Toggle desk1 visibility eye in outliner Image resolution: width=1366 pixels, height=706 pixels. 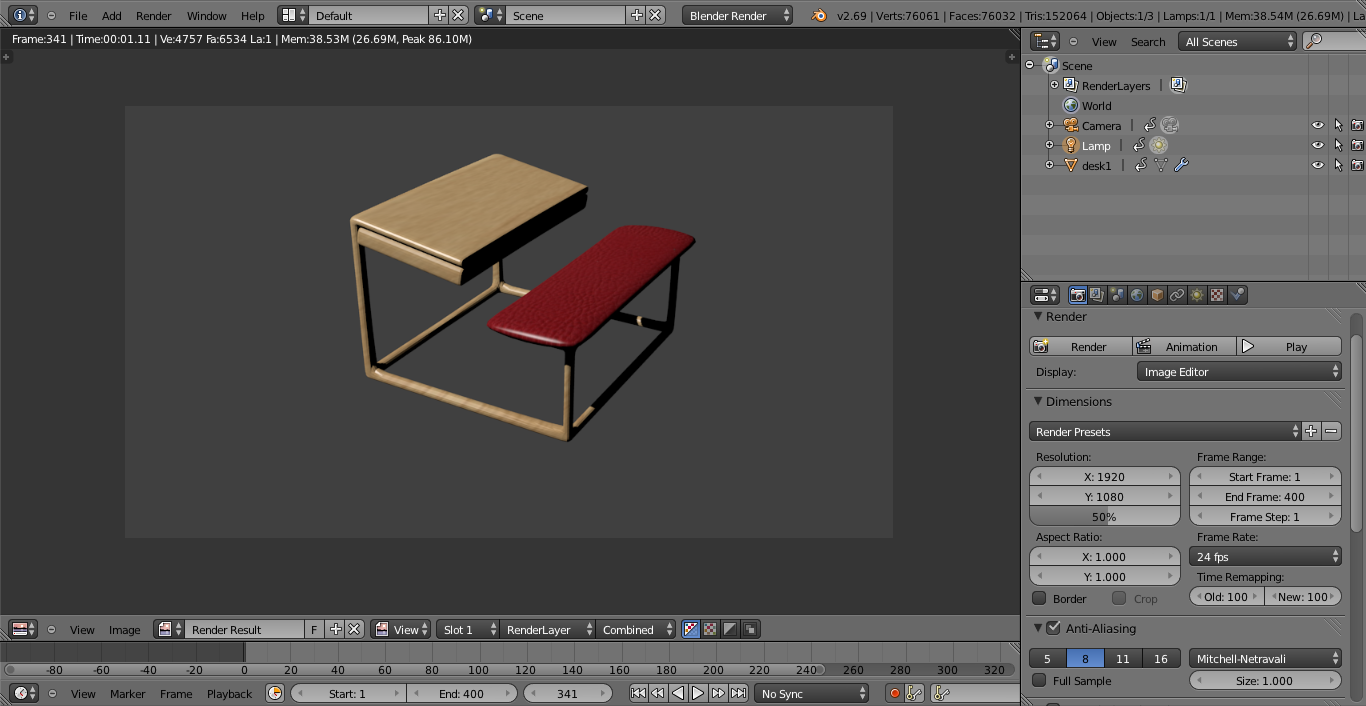tap(1318, 165)
